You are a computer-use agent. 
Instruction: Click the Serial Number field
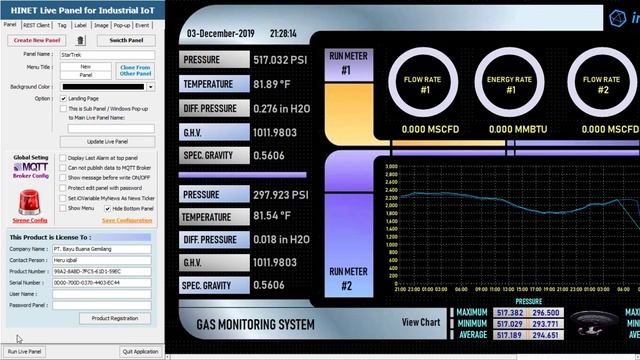(102, 282)
